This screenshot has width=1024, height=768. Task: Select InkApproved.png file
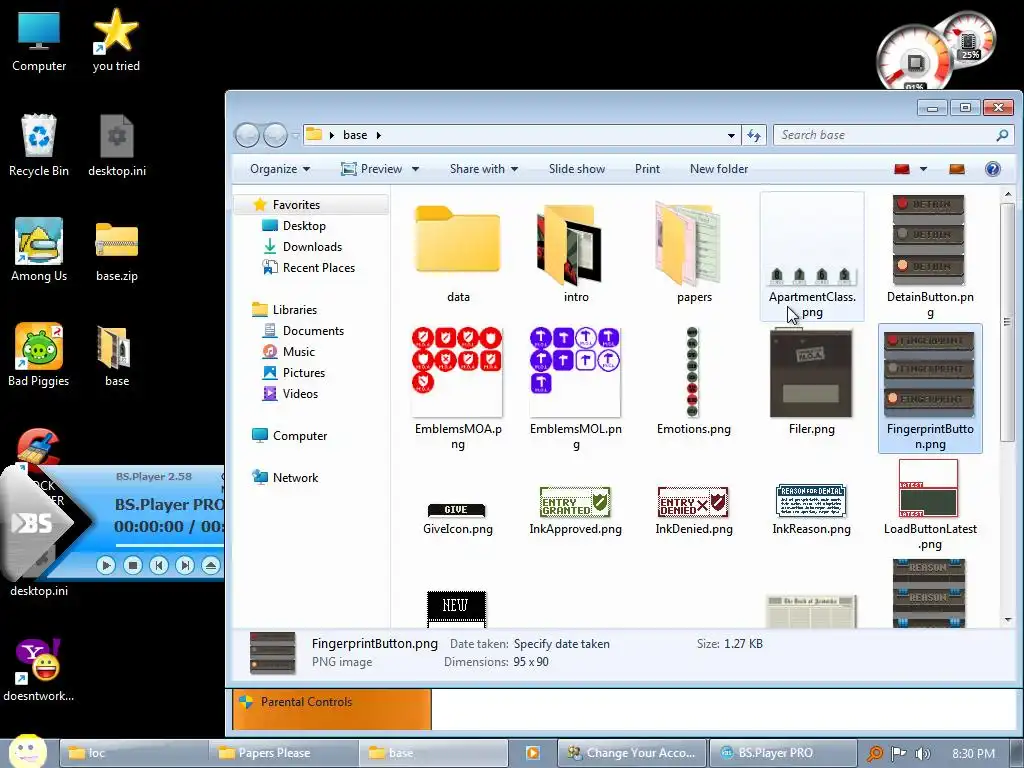click(575, 511)
